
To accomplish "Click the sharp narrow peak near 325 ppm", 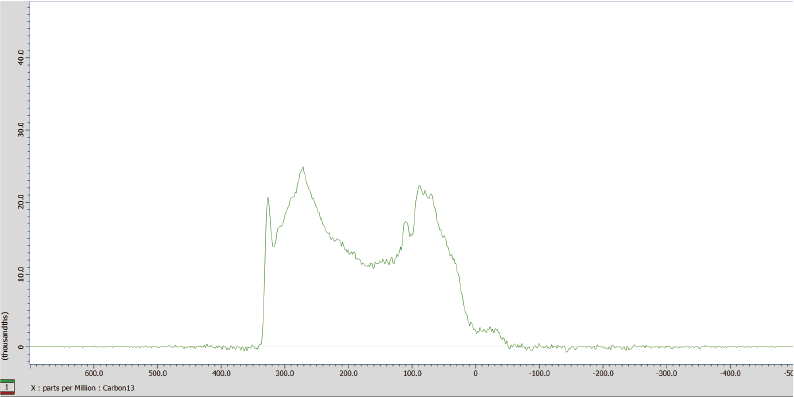I will [x=268, y=198].
